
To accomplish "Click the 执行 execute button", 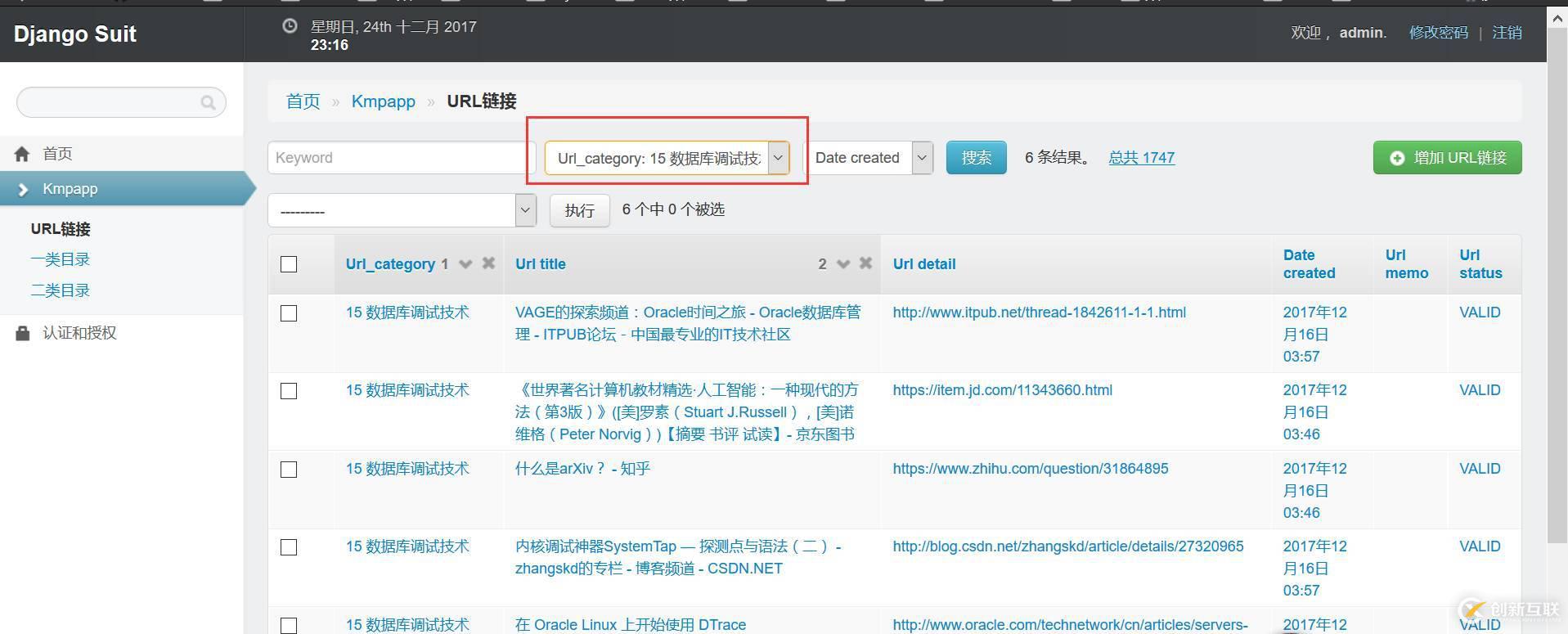I will pyautogui.click(x=579, y=210).
